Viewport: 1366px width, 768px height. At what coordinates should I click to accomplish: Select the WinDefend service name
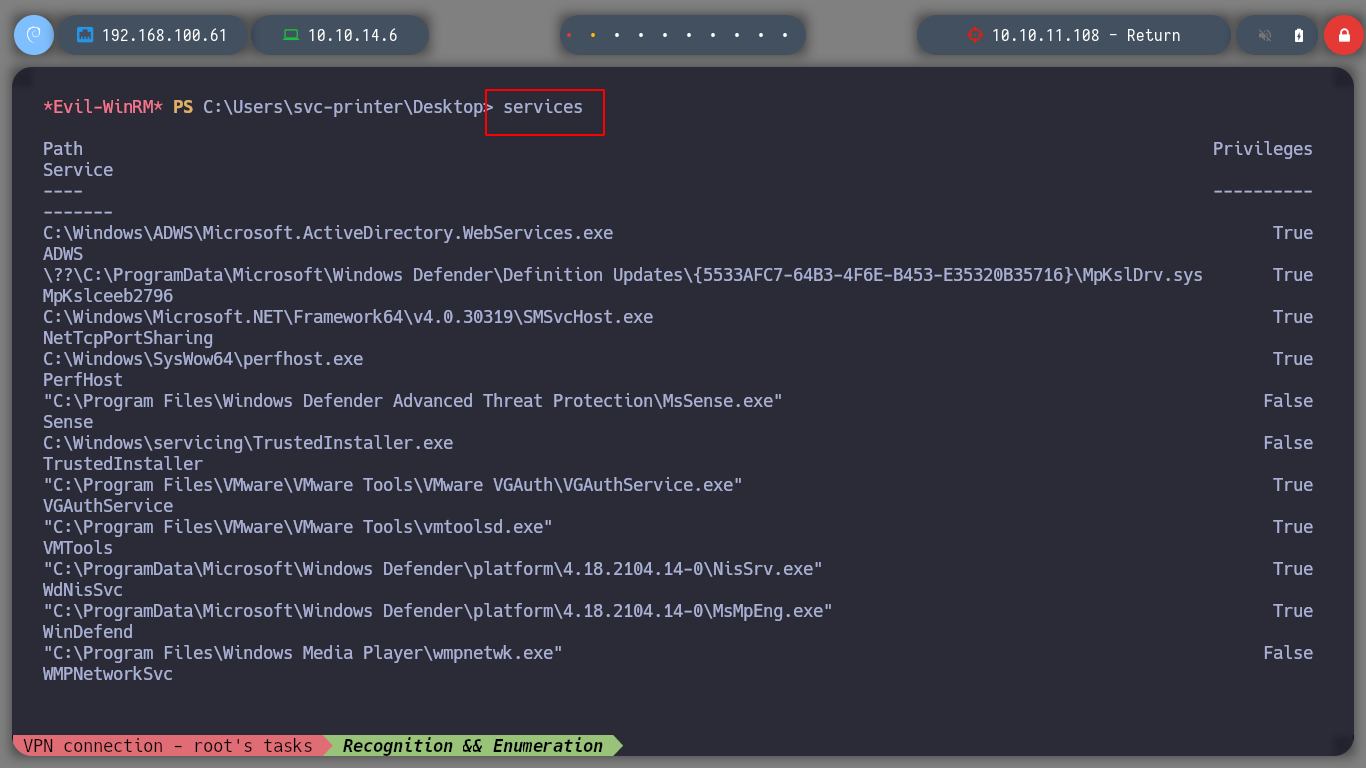[88, 632]
